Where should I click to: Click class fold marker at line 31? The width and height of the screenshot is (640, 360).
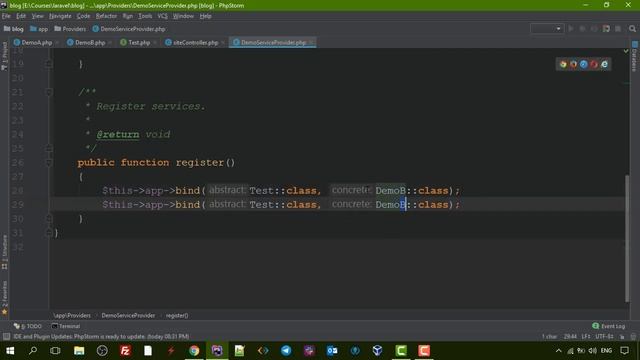pyautogui.click(x=49, y=233)
